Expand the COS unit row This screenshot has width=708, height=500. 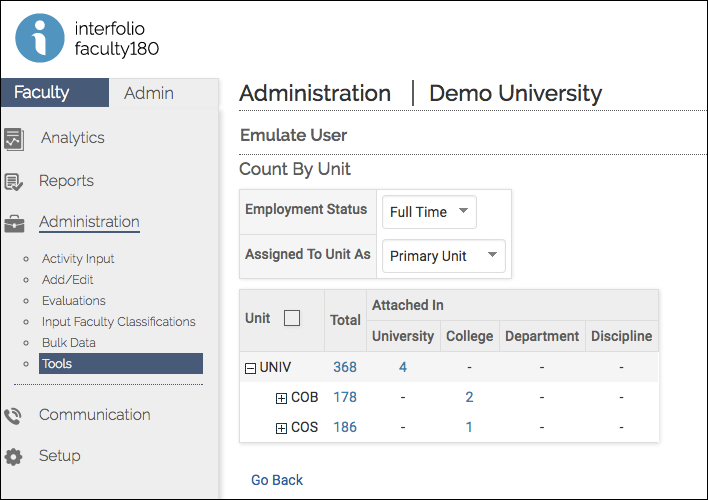281,428
